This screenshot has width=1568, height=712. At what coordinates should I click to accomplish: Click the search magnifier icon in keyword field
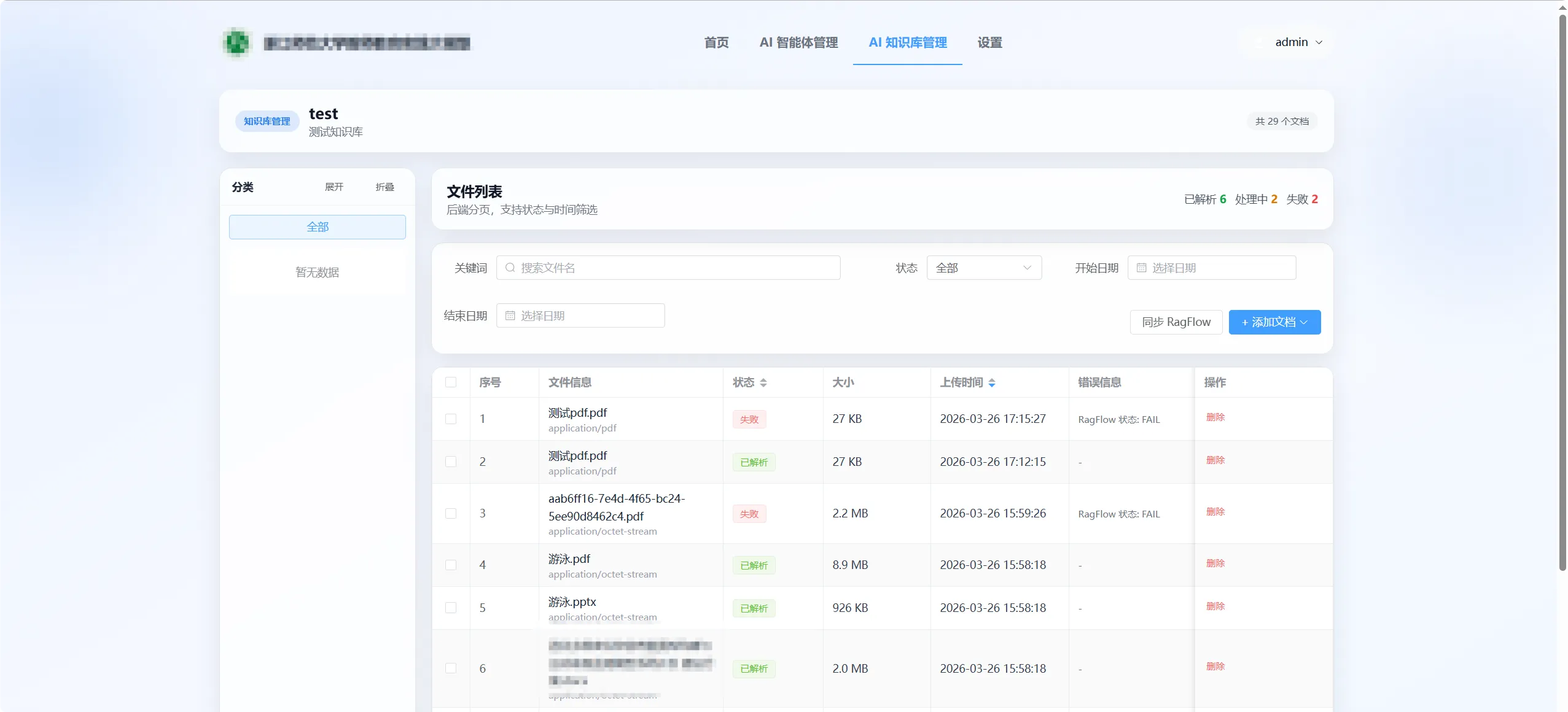click(x=510, y=268)
